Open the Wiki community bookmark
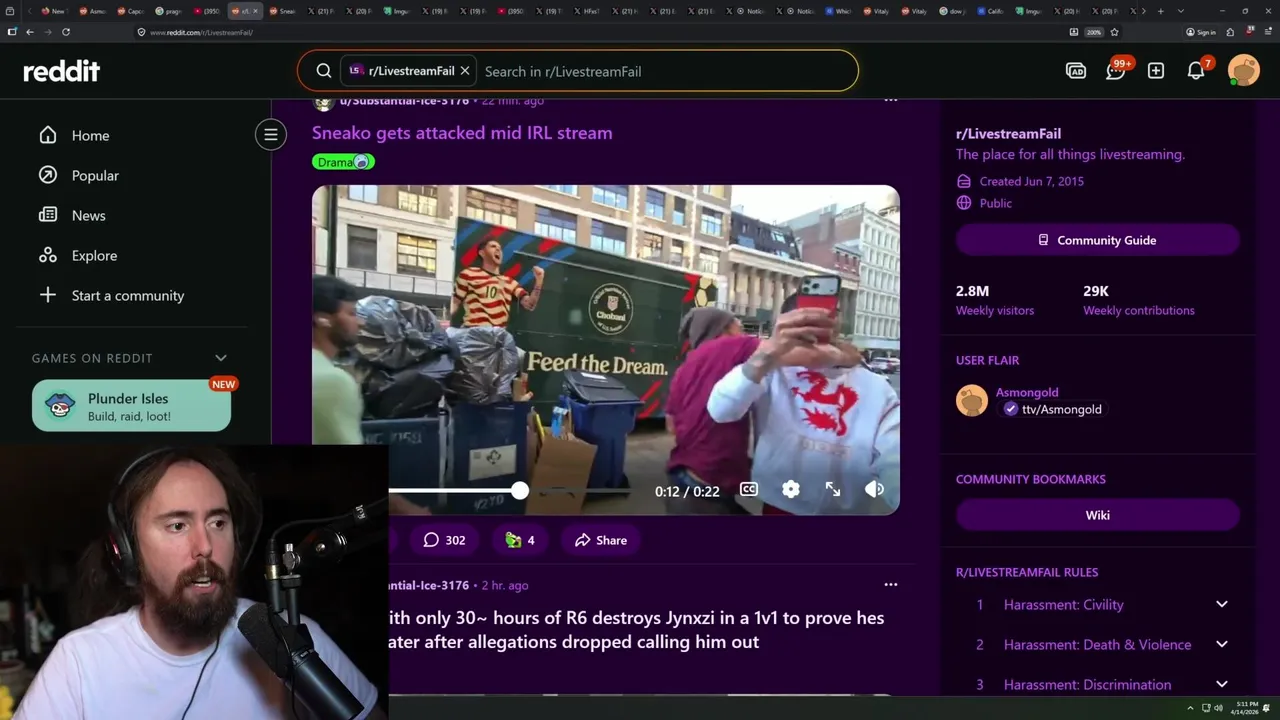This screenshot has width=1280, height=720. point(1098,515)
